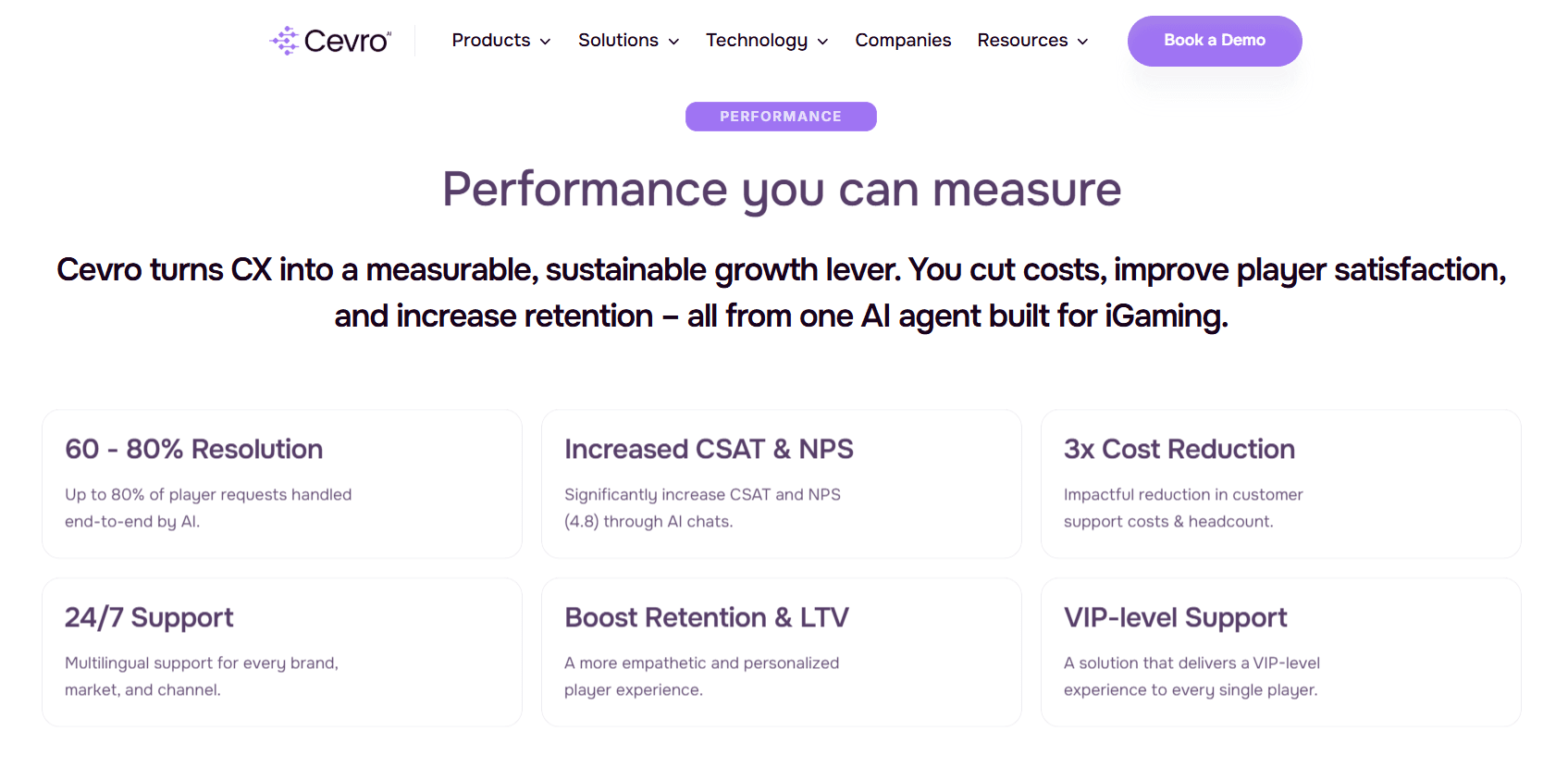1568x768 pixels.
Task: Click the Book a Demo button
Action: (x=1215, y=41)
